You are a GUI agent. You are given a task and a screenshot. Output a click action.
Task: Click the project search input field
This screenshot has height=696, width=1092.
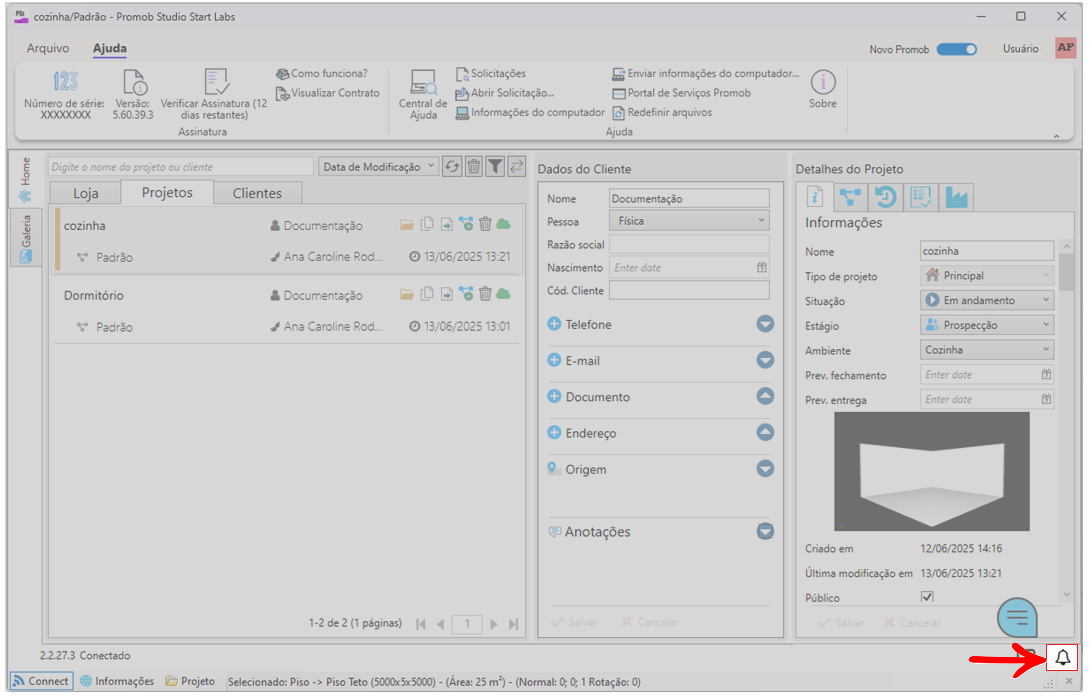click(x=181, y=167)
